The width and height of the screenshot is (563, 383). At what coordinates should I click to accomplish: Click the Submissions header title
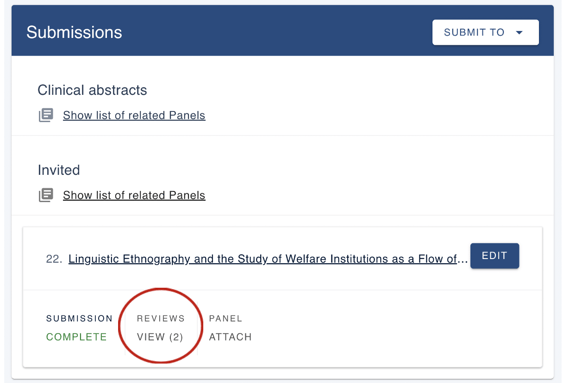point(74,32)
